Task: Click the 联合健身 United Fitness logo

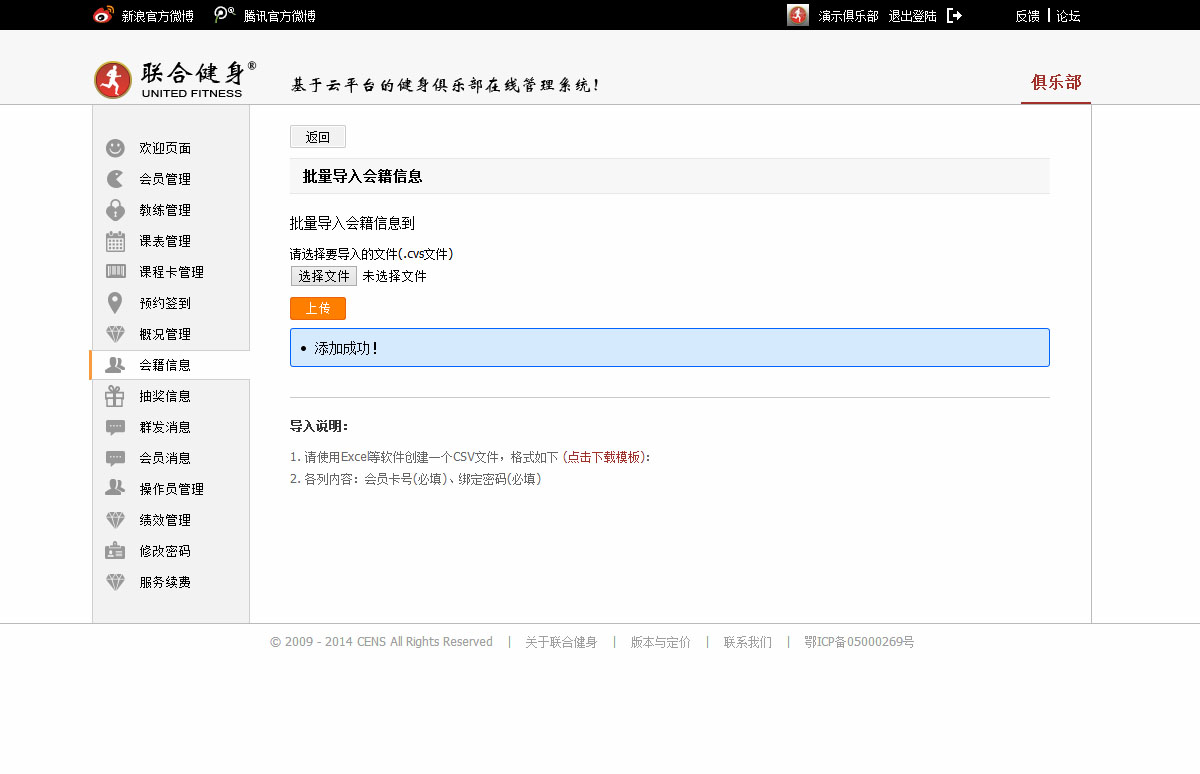Action: click(175, 80)
